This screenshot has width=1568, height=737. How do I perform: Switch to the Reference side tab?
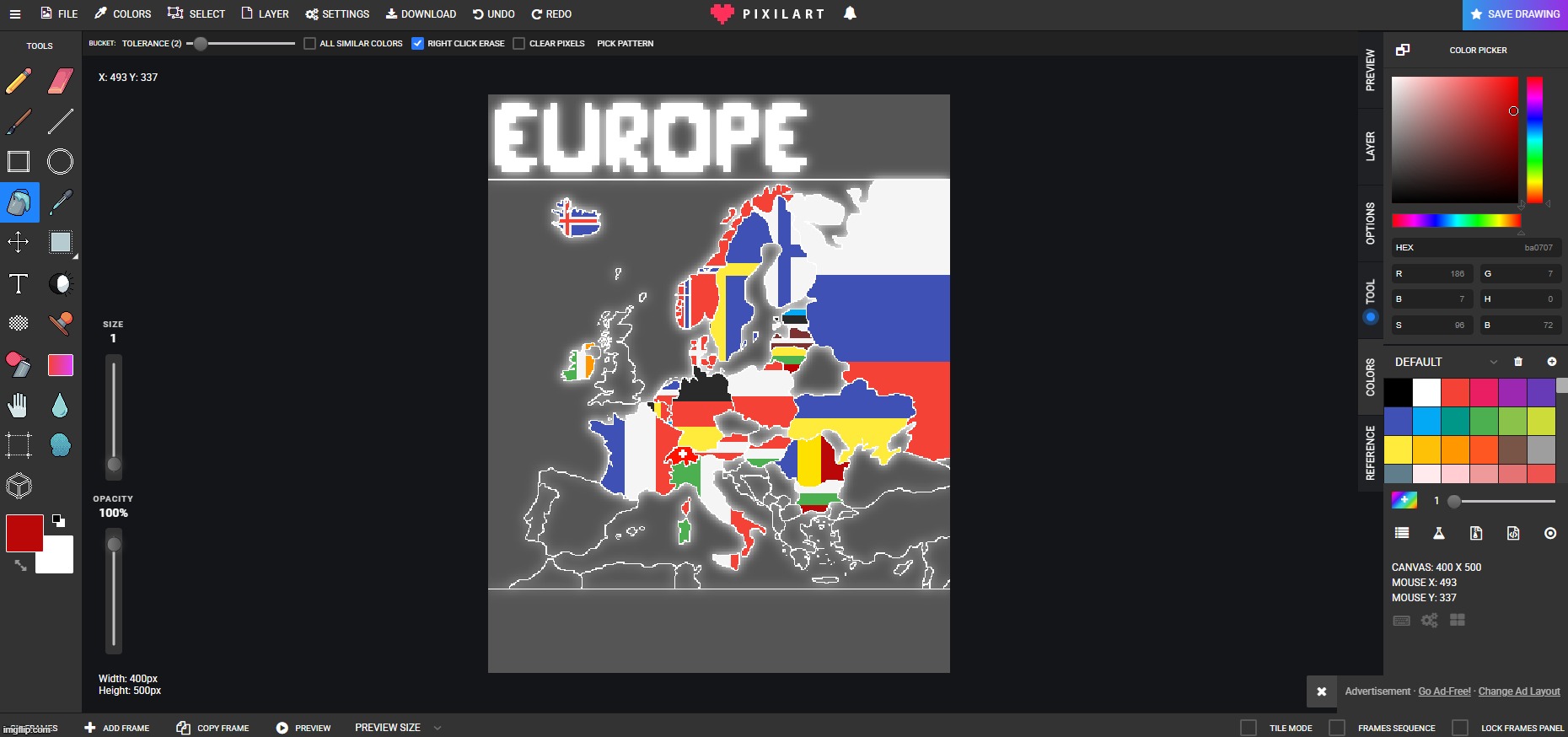[x=1371, y=453]
